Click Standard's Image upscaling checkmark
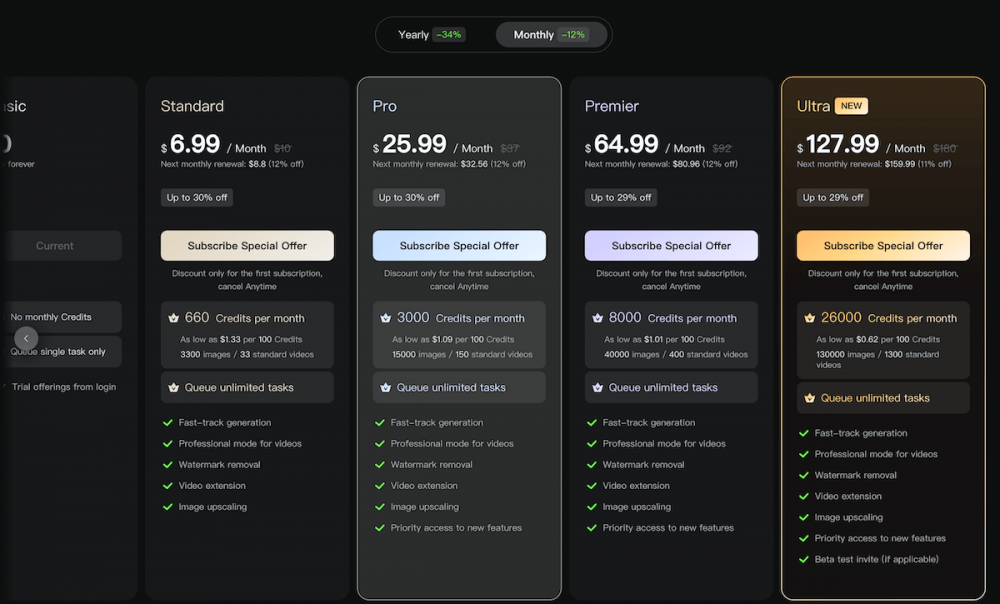 click(x=168, y=506)
